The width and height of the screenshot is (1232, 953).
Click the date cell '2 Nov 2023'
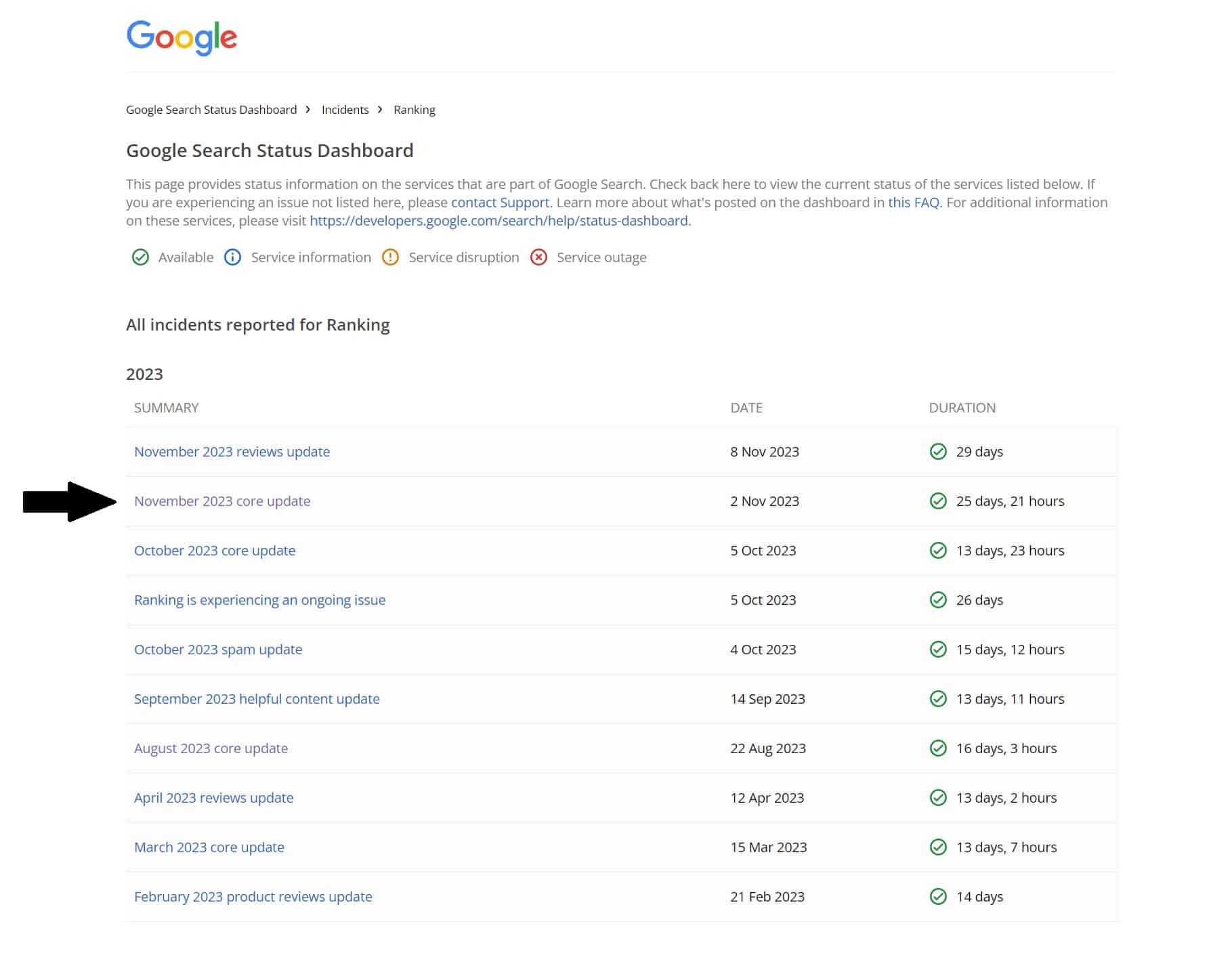pos(765,501)
